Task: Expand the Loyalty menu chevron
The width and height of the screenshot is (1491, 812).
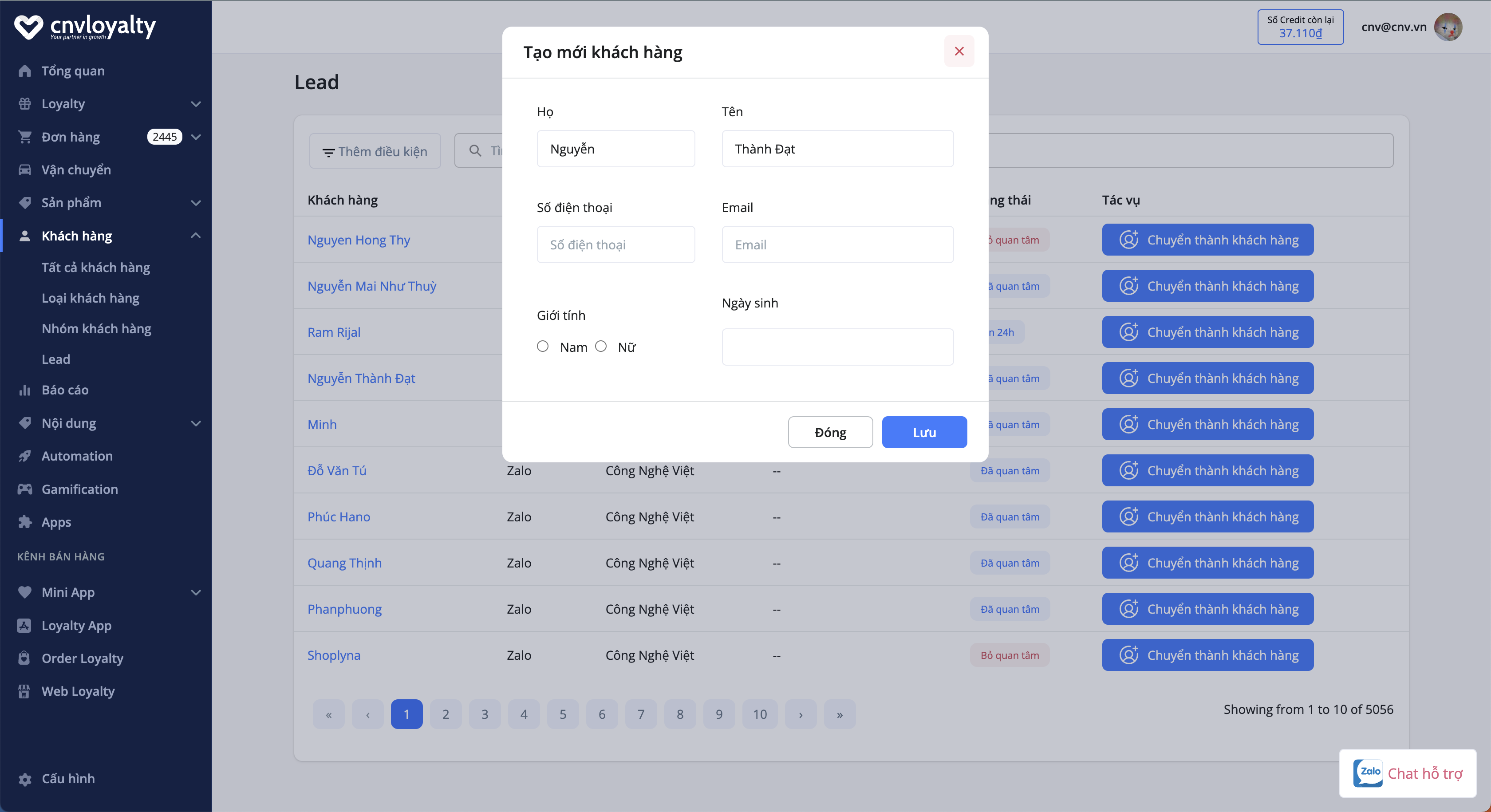Action: pyautogui.click(x=196, y=104)
